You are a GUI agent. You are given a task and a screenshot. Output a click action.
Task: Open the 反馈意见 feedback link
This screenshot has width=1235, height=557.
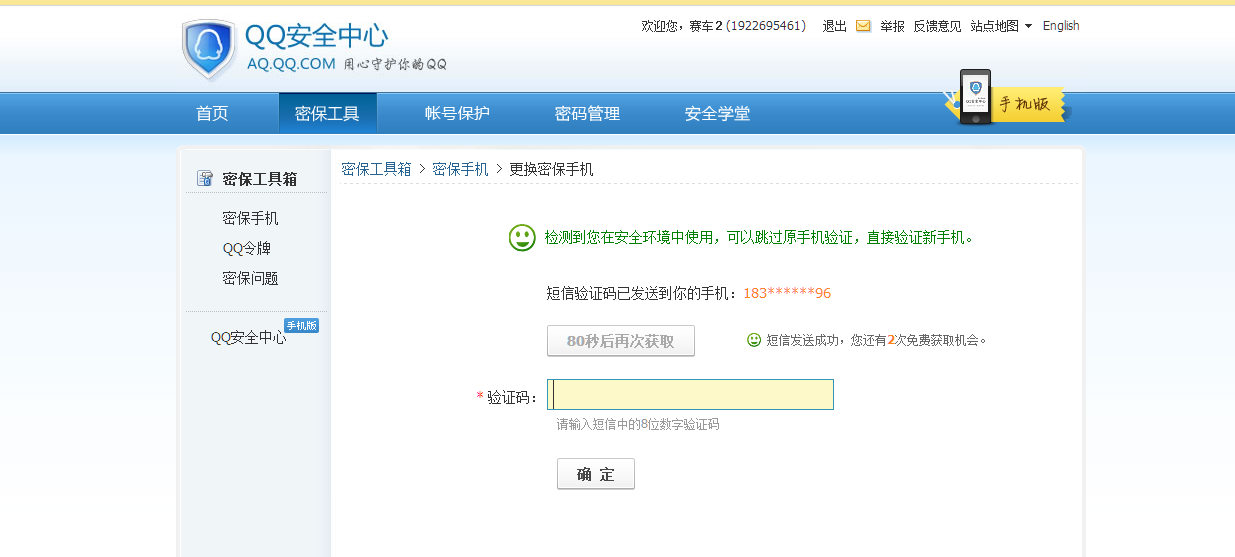[937, 27]
